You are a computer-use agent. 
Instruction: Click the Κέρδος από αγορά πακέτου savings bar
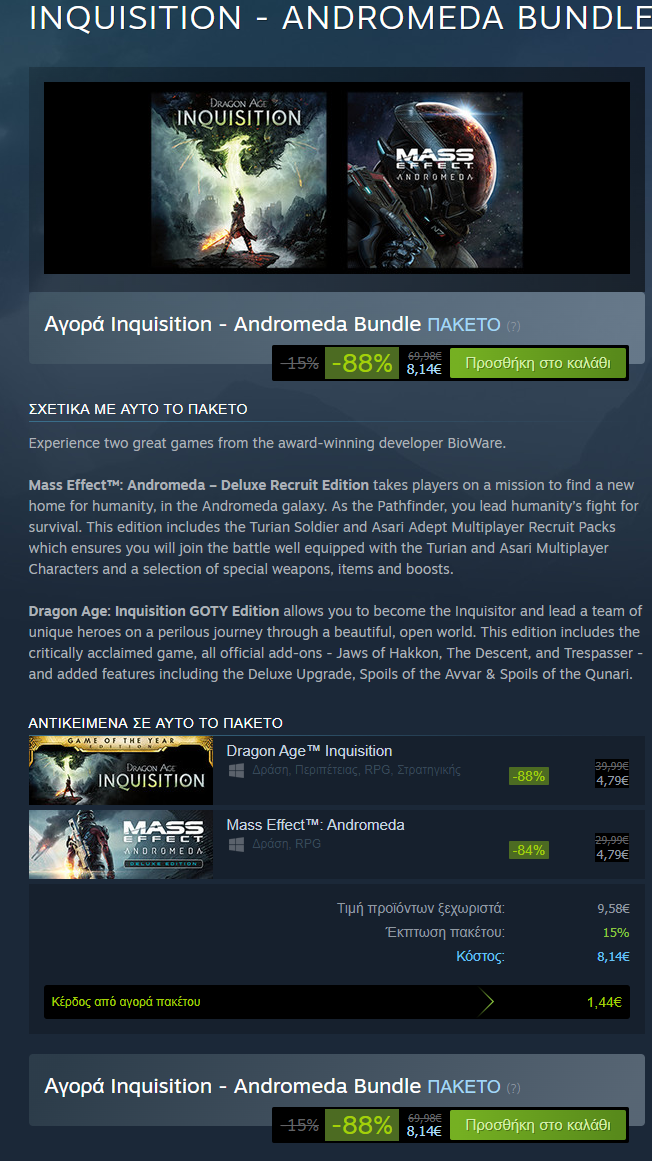pos(337,1002)
